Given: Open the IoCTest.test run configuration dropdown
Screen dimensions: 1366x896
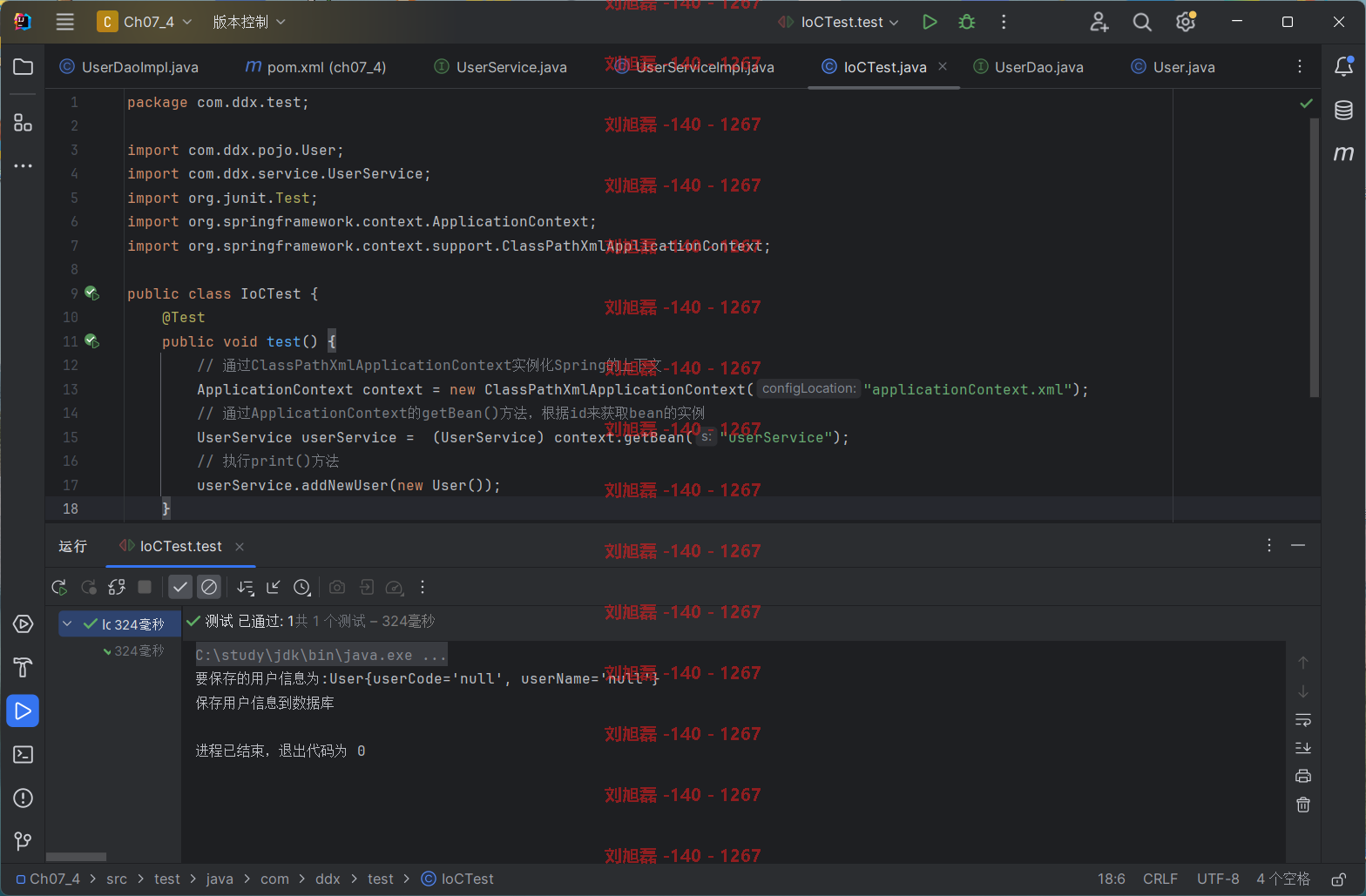Looking at the screenshot, I should (x=838, y=22).
